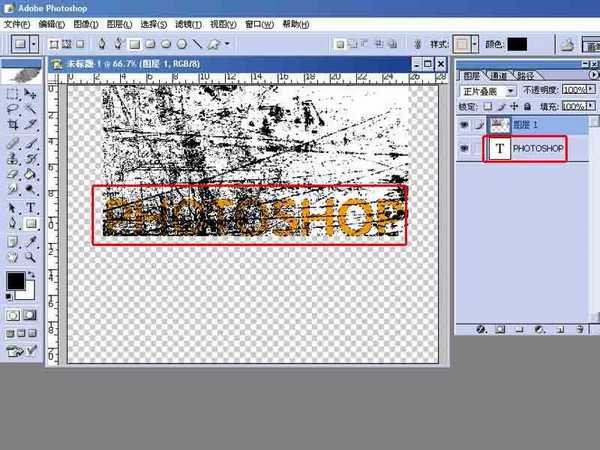
Task: Choose the Line shape in options bar
Action: 196,44
